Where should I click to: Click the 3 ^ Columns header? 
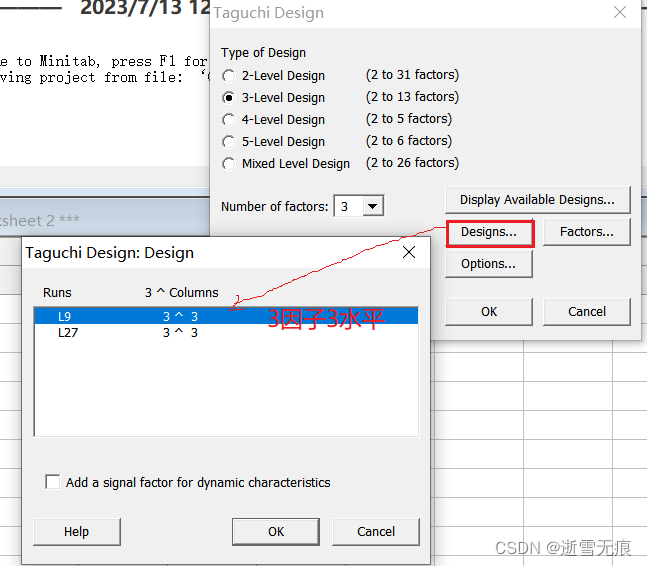pos(182,293)
